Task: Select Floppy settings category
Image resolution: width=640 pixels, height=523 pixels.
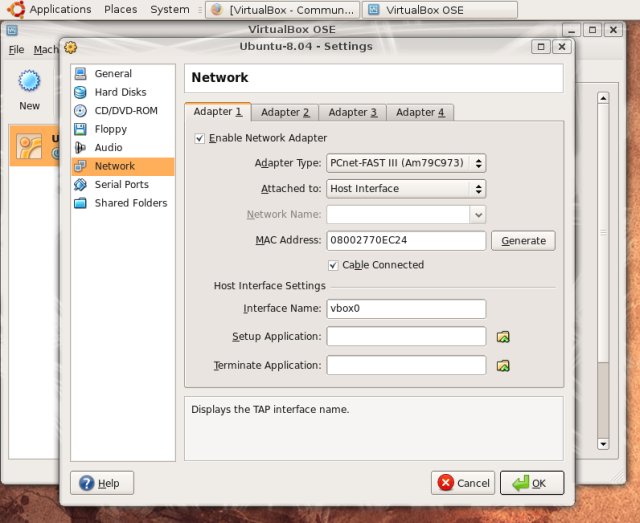Action: click(x=123, y=129)
